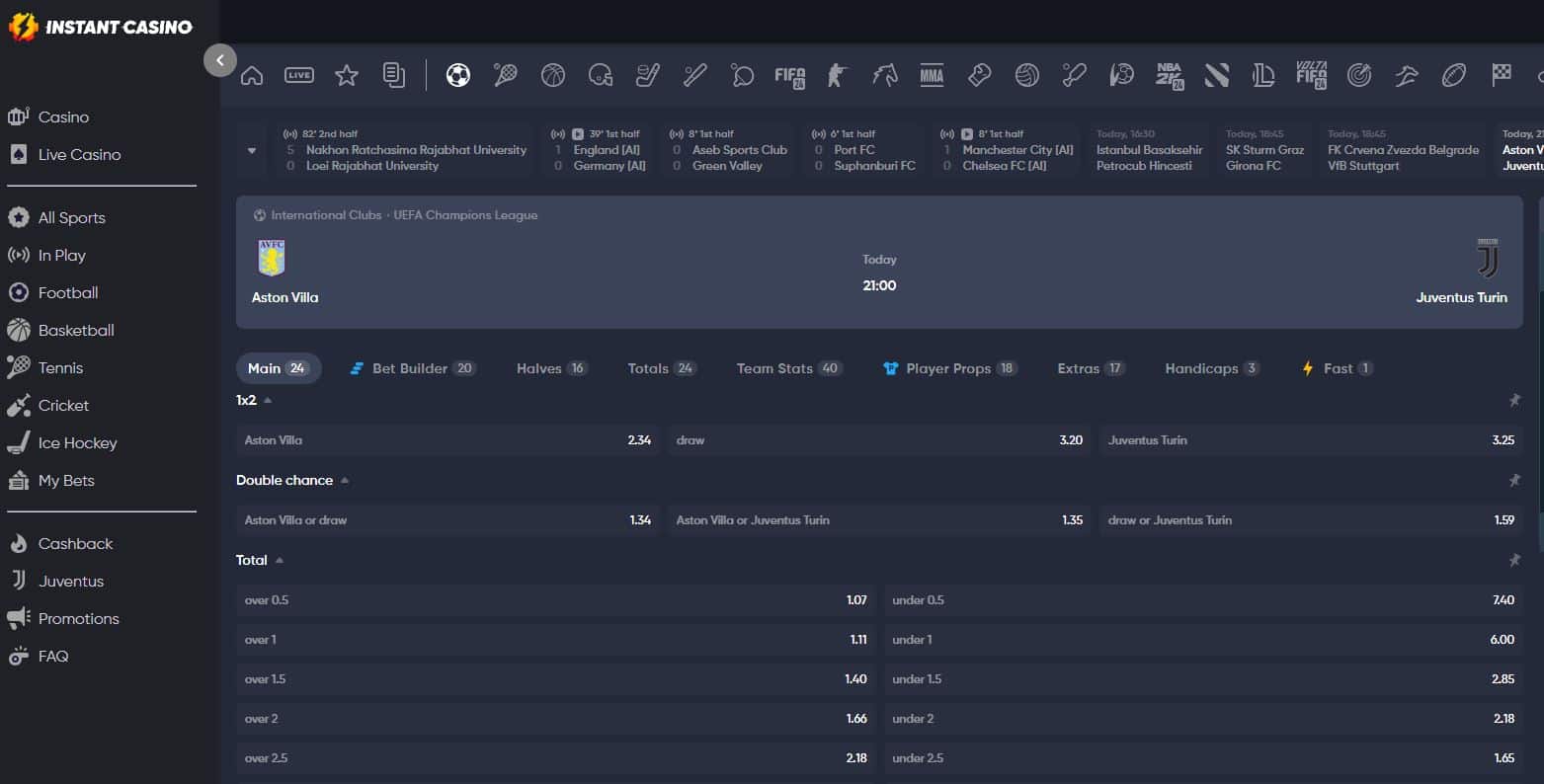
Task: Open Juventus sidebar link
Action: pyautogui.click(x=70, y=581)
